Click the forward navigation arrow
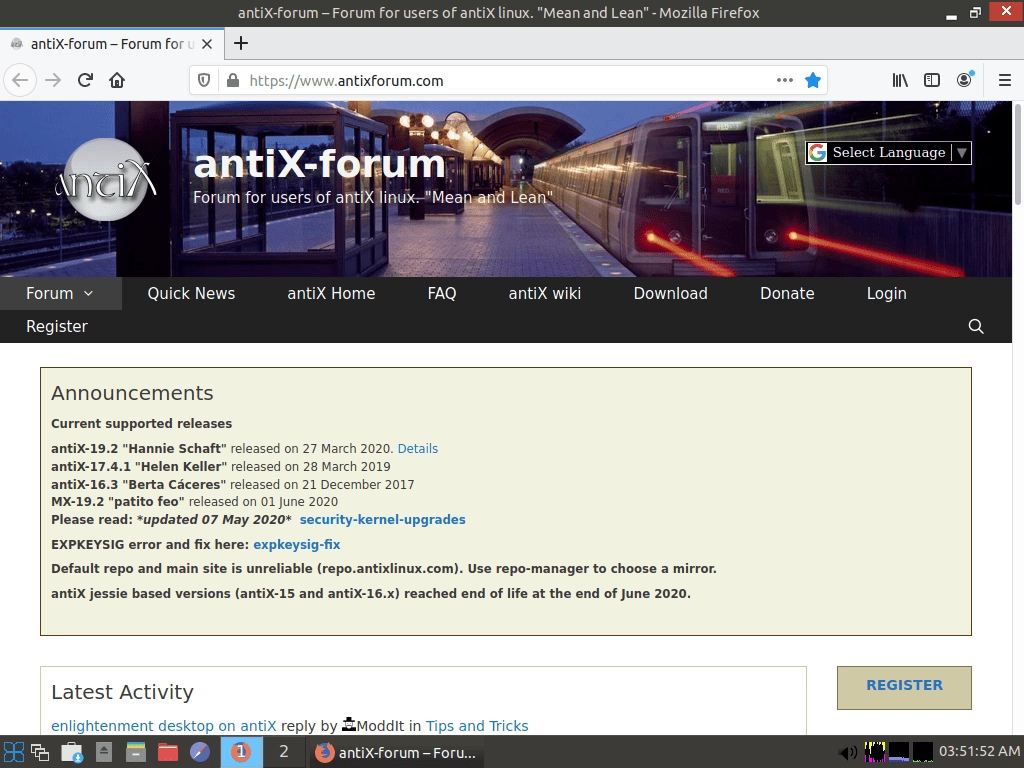 click(53, 80)
